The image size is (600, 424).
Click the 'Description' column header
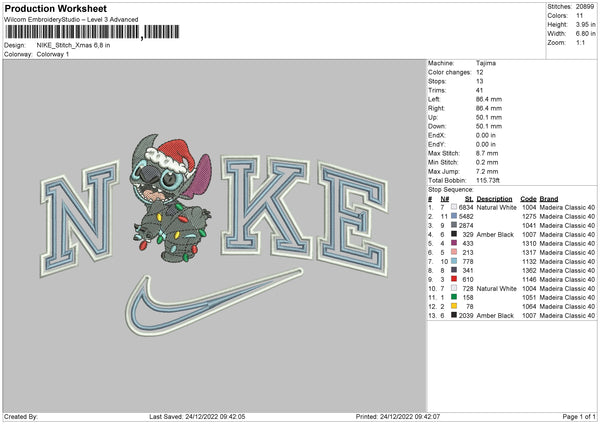tap(494, 199)
